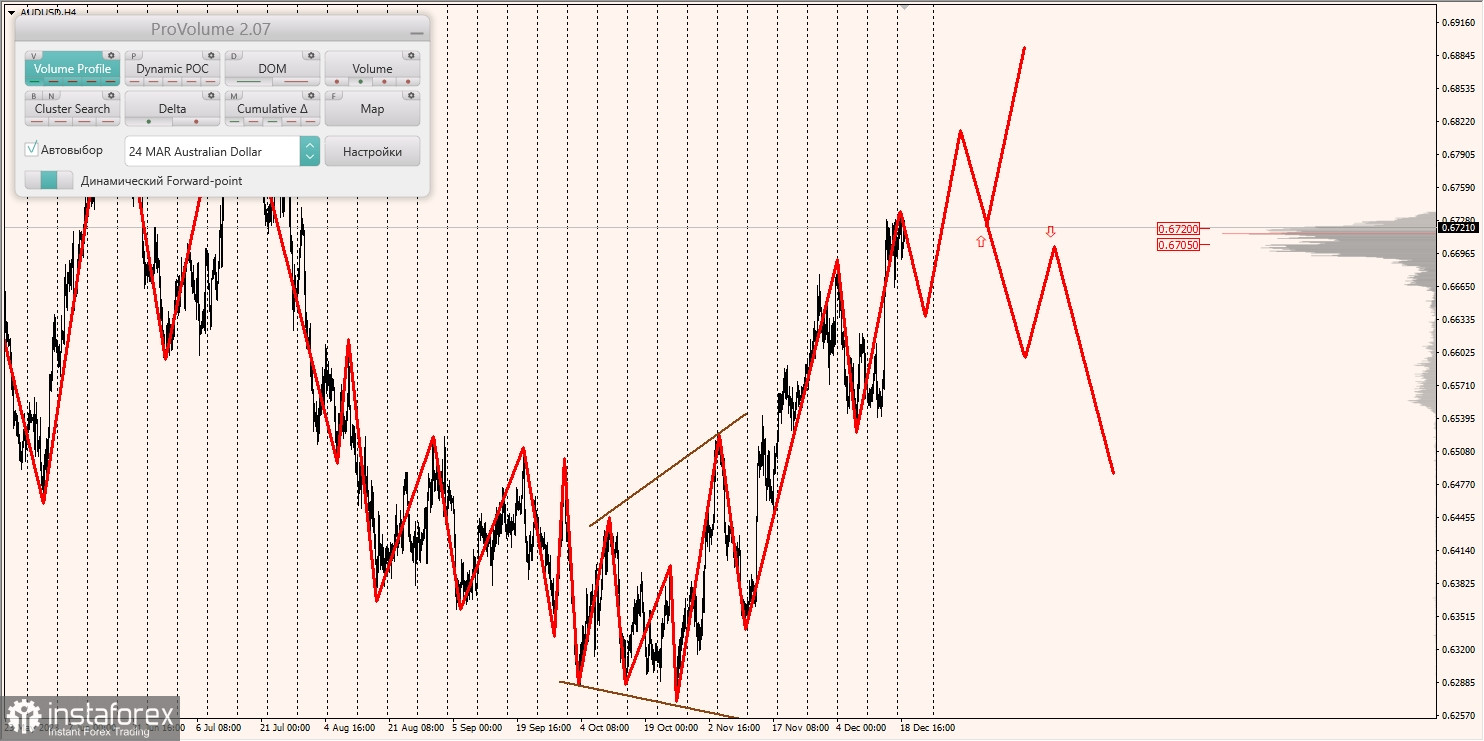Click the P hotkey tag on Dynamic POC
Viewport: 1484px width, 741px height.
(134, 56)
